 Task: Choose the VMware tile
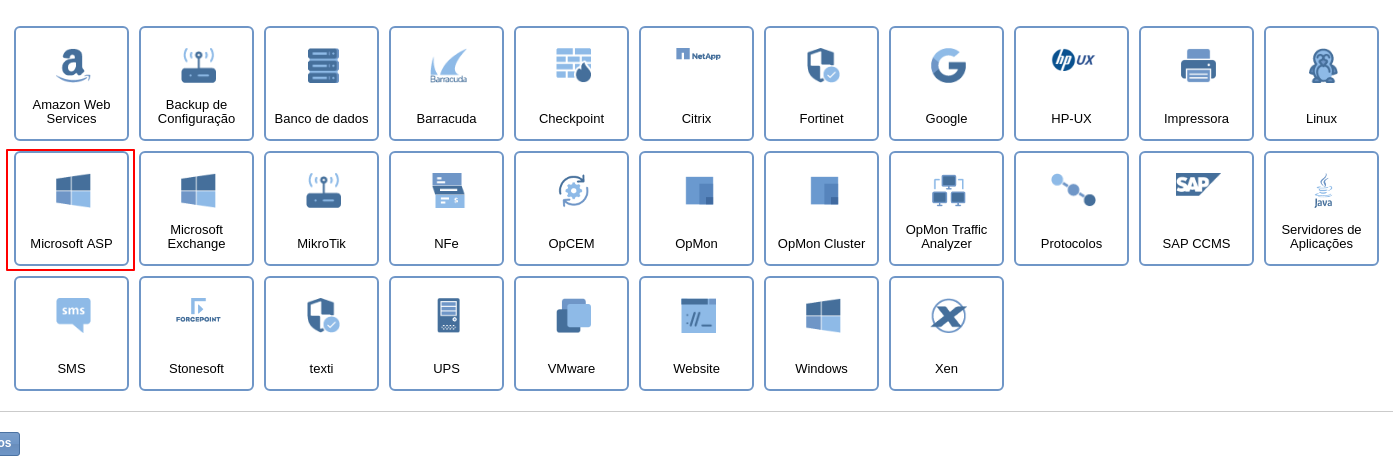(x=571, y=334)
